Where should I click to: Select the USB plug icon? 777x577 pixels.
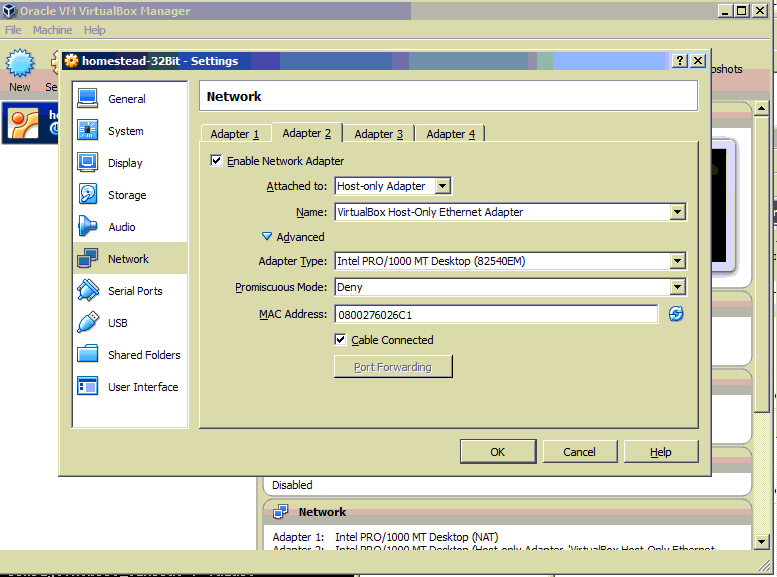coord(88,322)
